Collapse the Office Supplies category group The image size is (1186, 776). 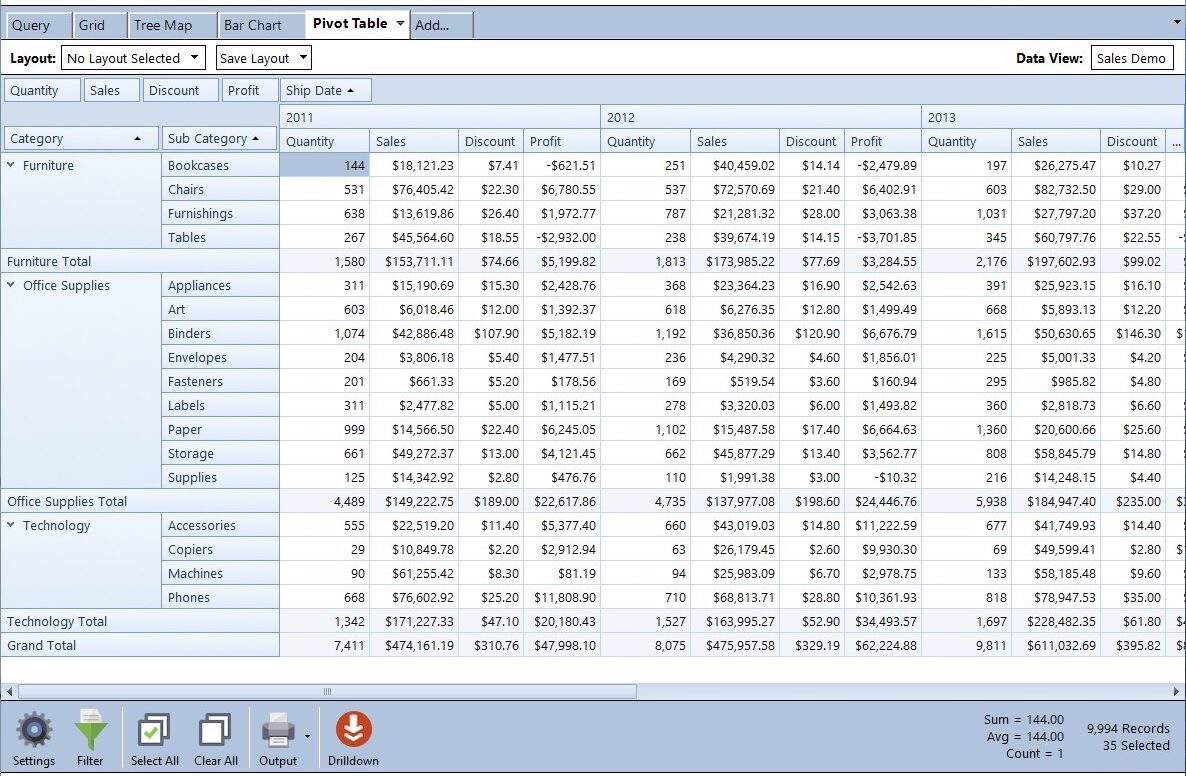coord(11,286)
